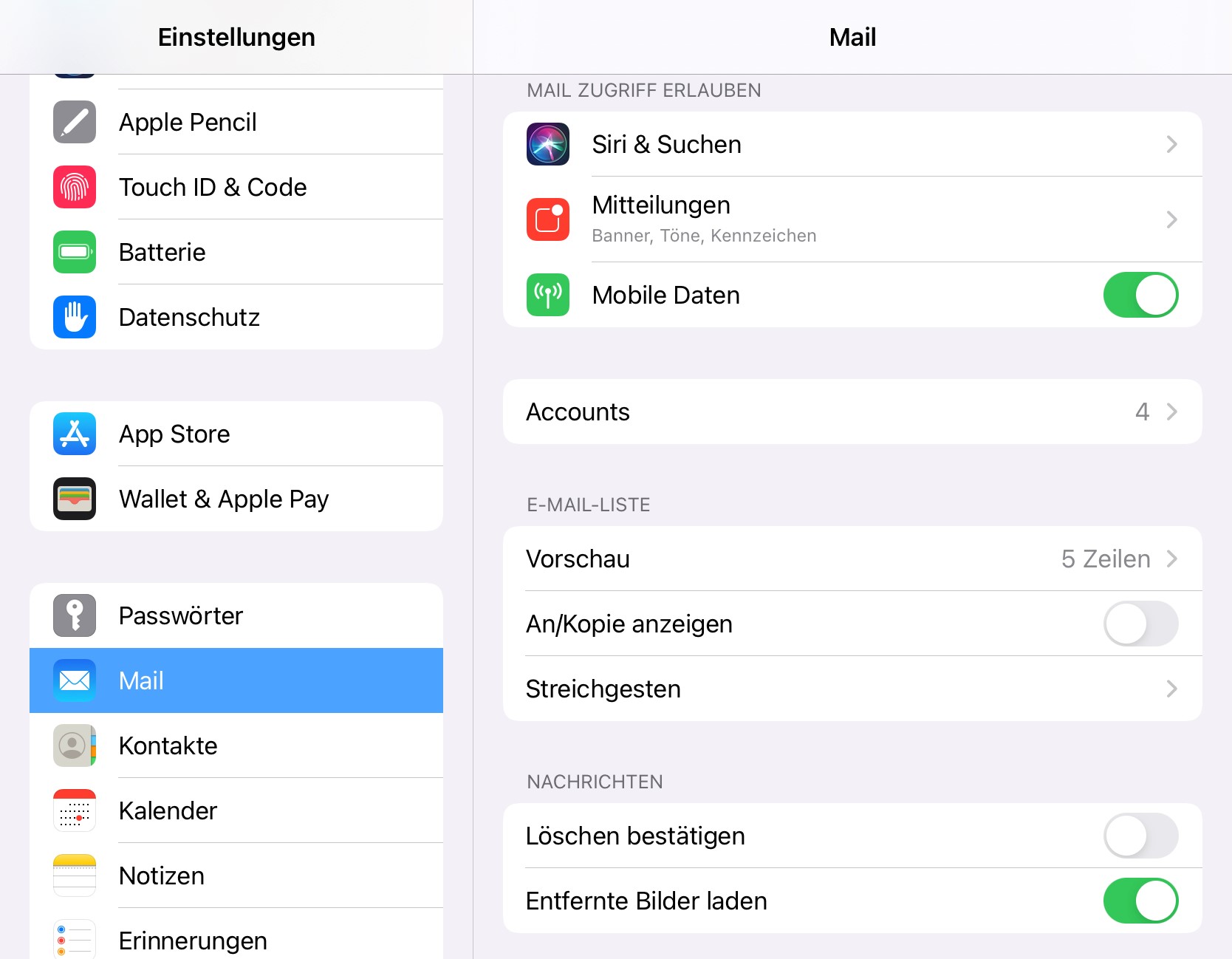Tap the Touch ID fingerprint icon
Screen dimensions: 1232x959
(x=75, y=187)
